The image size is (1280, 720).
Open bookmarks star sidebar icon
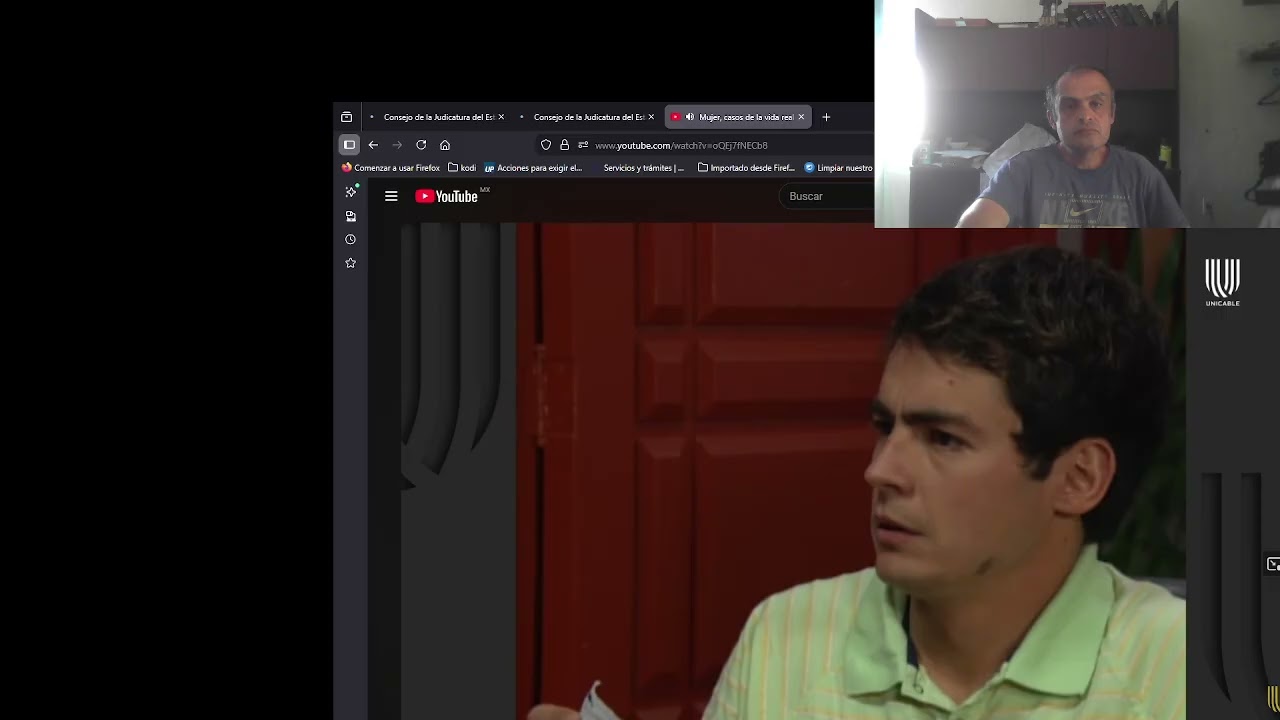click(351, 263)
